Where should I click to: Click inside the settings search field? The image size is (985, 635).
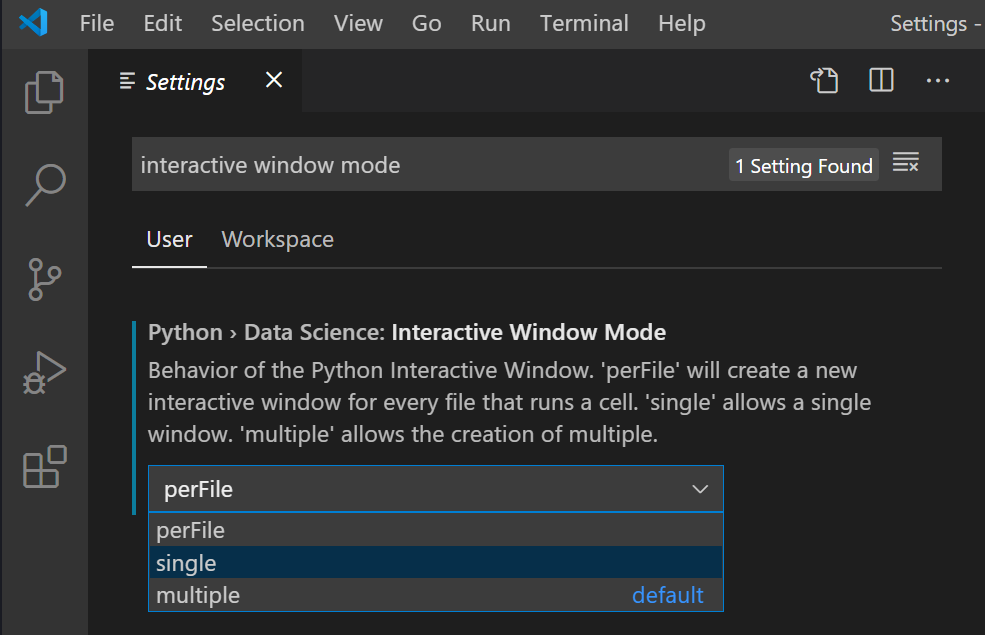point(400,164)
